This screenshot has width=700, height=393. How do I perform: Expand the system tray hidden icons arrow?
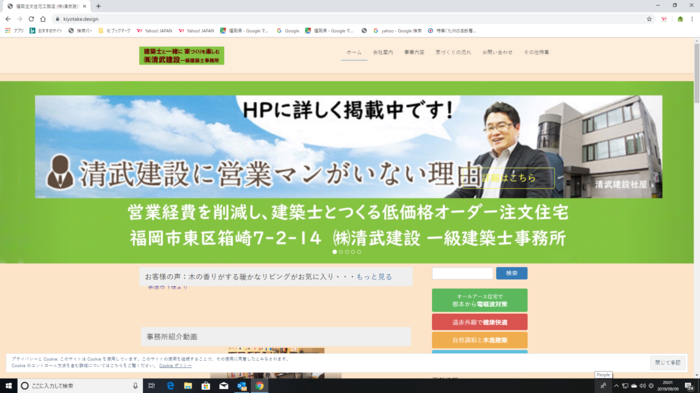(617, 386)
